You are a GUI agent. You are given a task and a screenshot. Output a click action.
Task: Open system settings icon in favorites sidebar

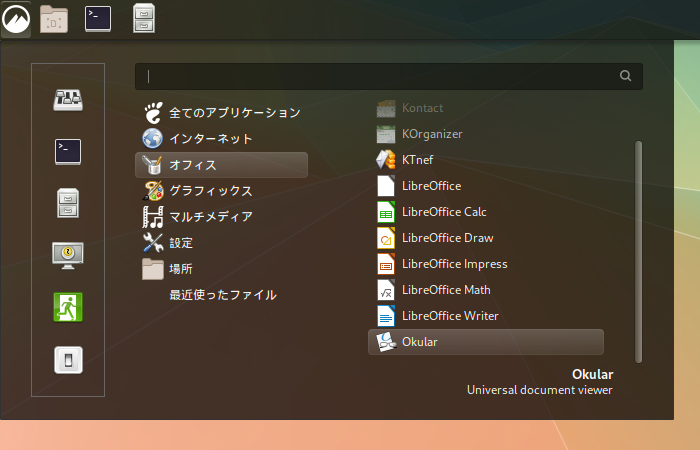[68, 100]
